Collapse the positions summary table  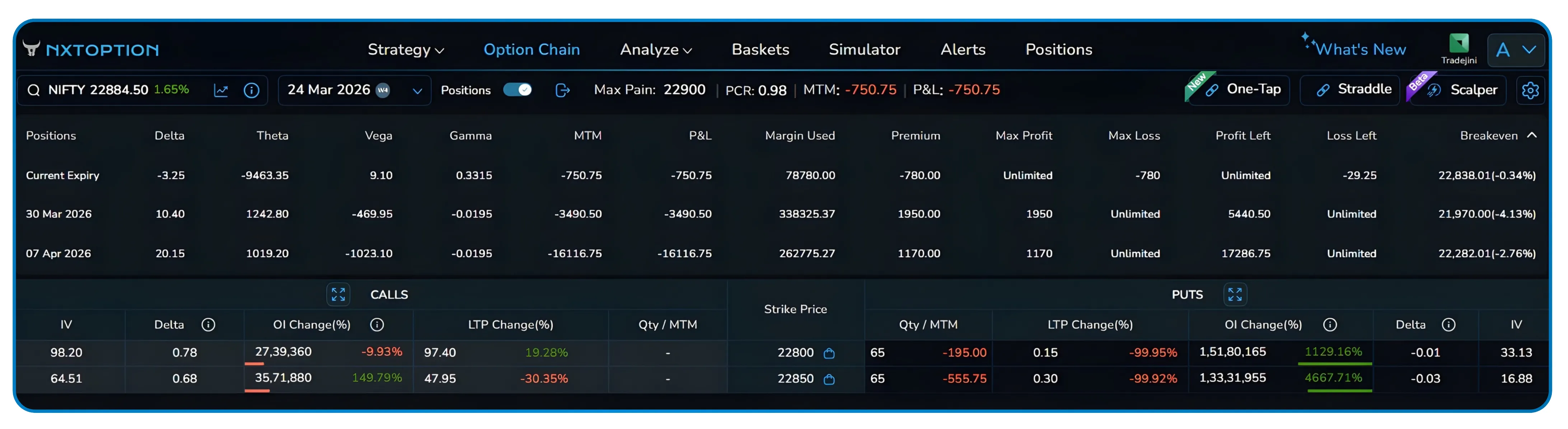1531,135
